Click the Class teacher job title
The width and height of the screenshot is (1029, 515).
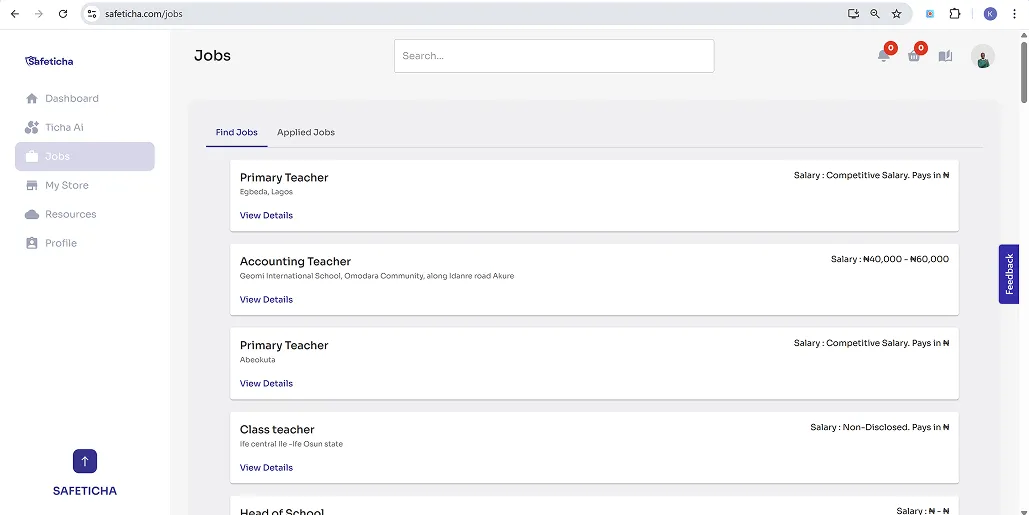point(277,429)
